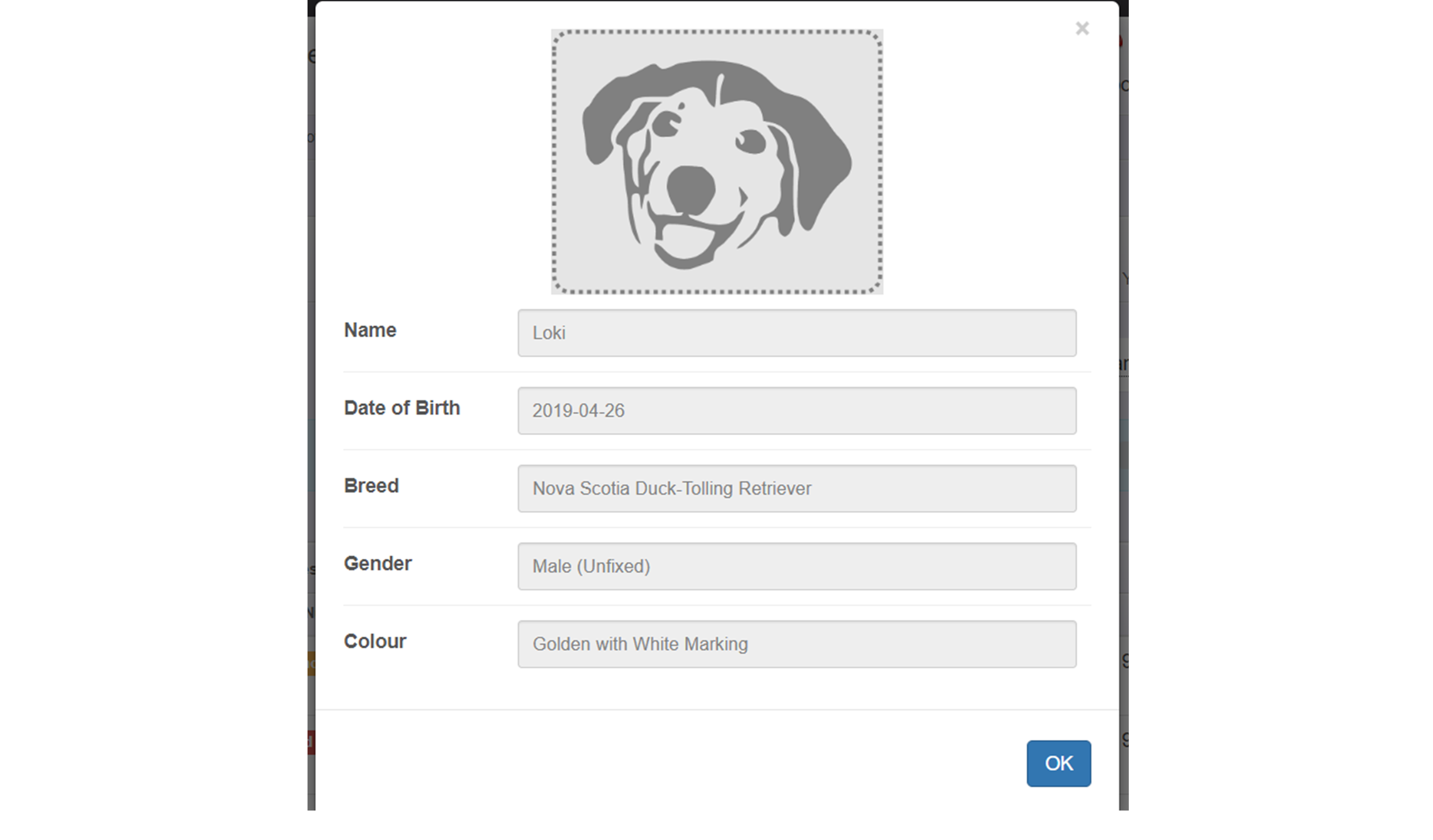Screen dimensions: 1433x840
Task: Click the dog's left floppy ear graphic
Action: 614,114
